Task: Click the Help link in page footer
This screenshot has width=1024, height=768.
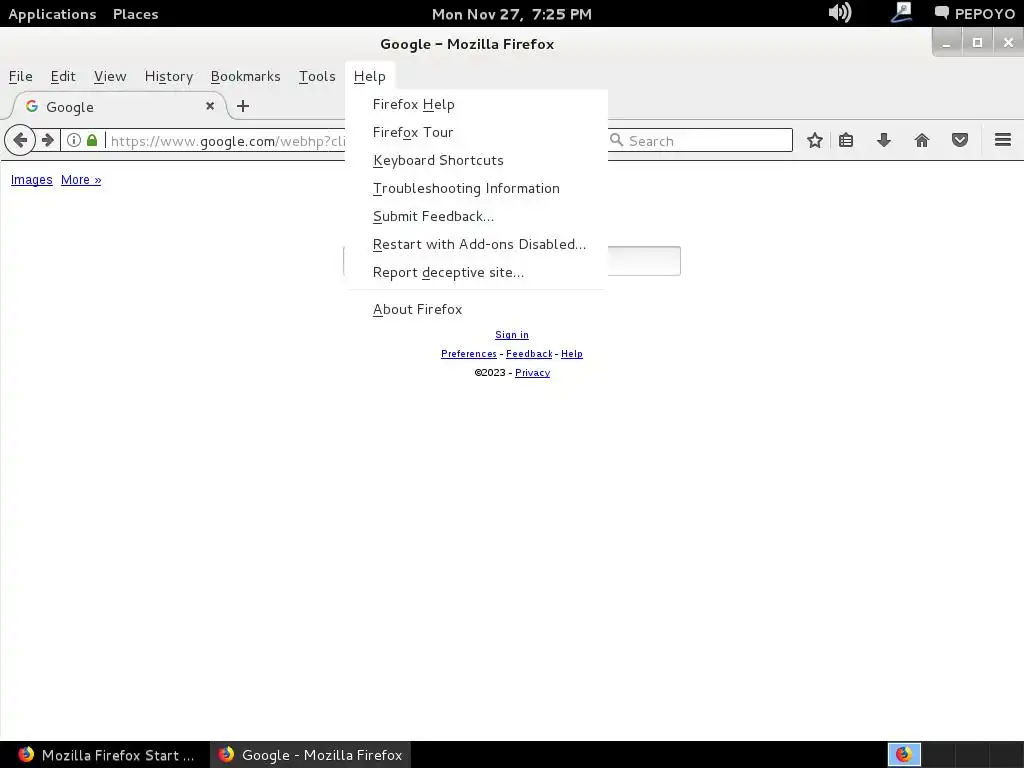Action: 571,353
